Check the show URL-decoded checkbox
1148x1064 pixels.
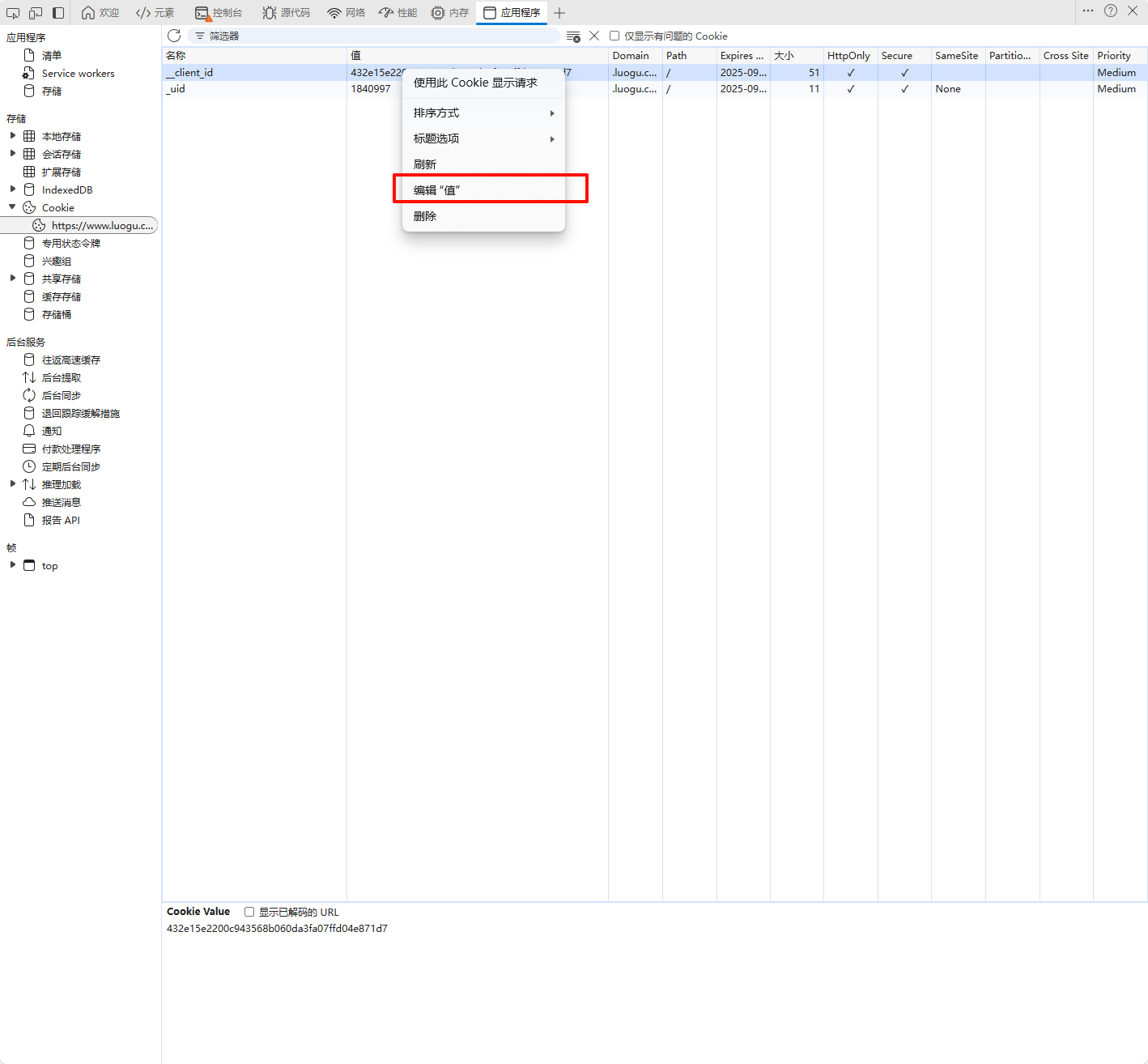(x=249, y=912)
